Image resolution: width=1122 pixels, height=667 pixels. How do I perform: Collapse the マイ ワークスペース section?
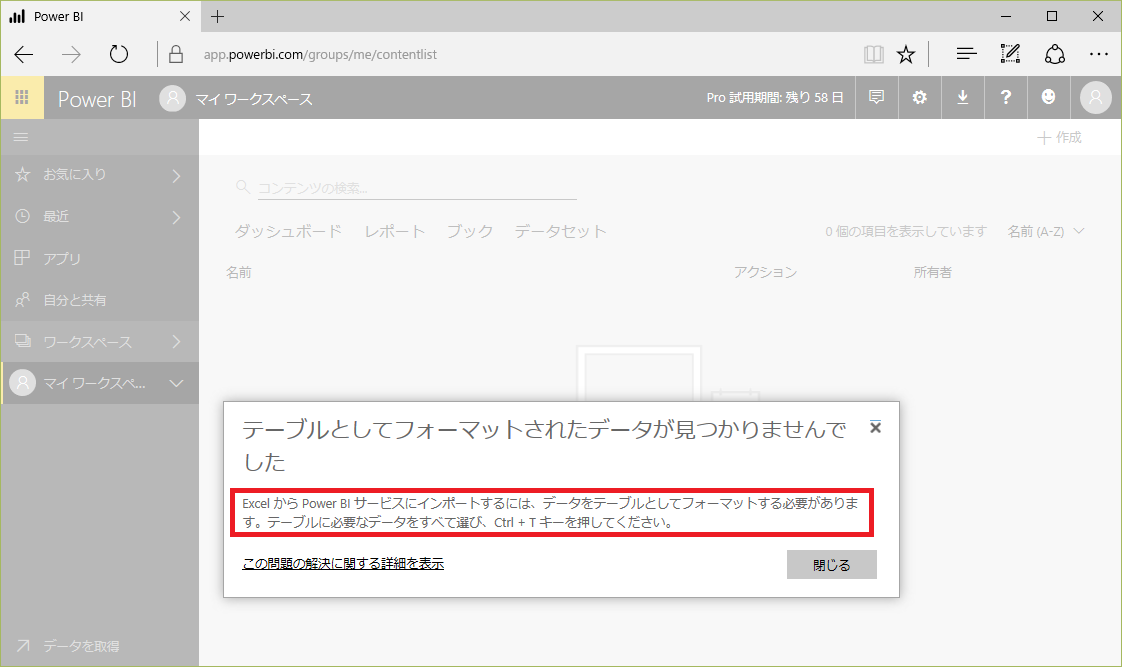176,384
